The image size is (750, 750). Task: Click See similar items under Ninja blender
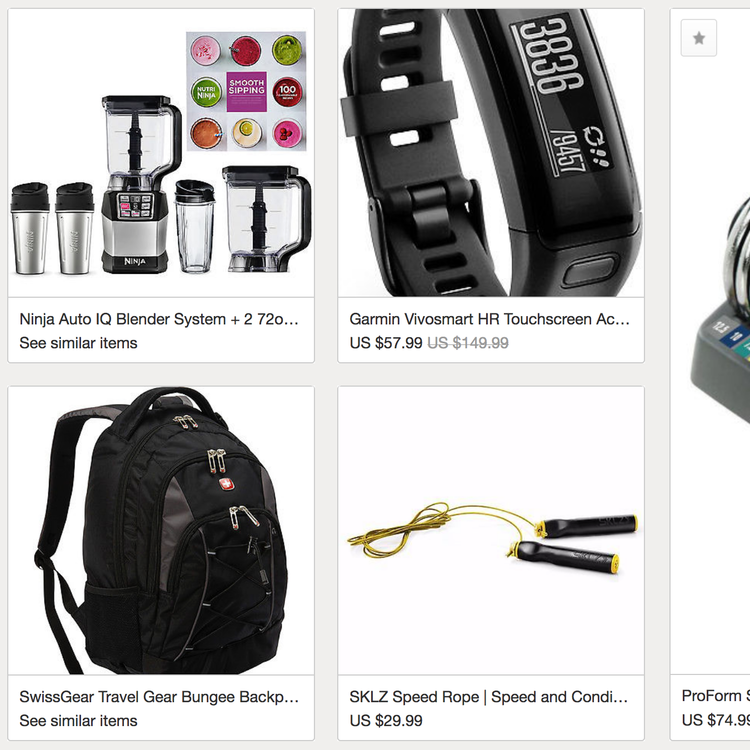pyautogui.click(x=78, y=343)
